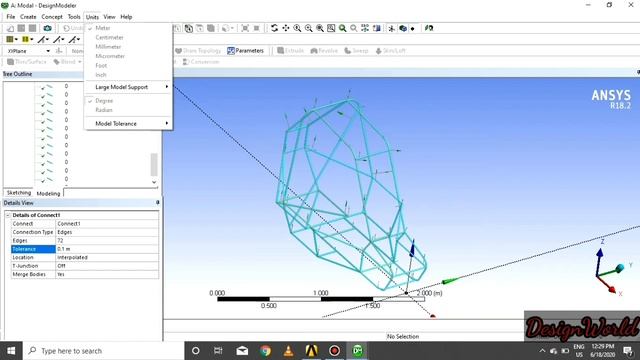This screenshot has width=640, height=360.
Task: Click Tree Outline scroll down arrow
Action: (x=154, y=182)
